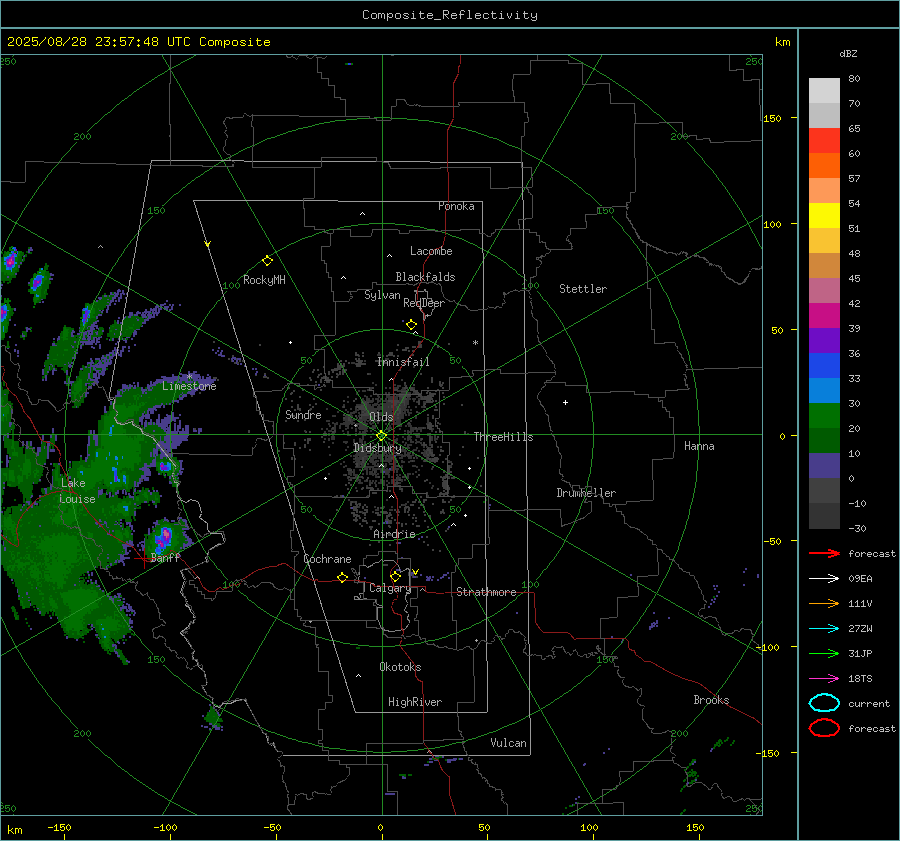Click the Sundre town label
The height and width of the screenshot is (841, 900).
303,415
